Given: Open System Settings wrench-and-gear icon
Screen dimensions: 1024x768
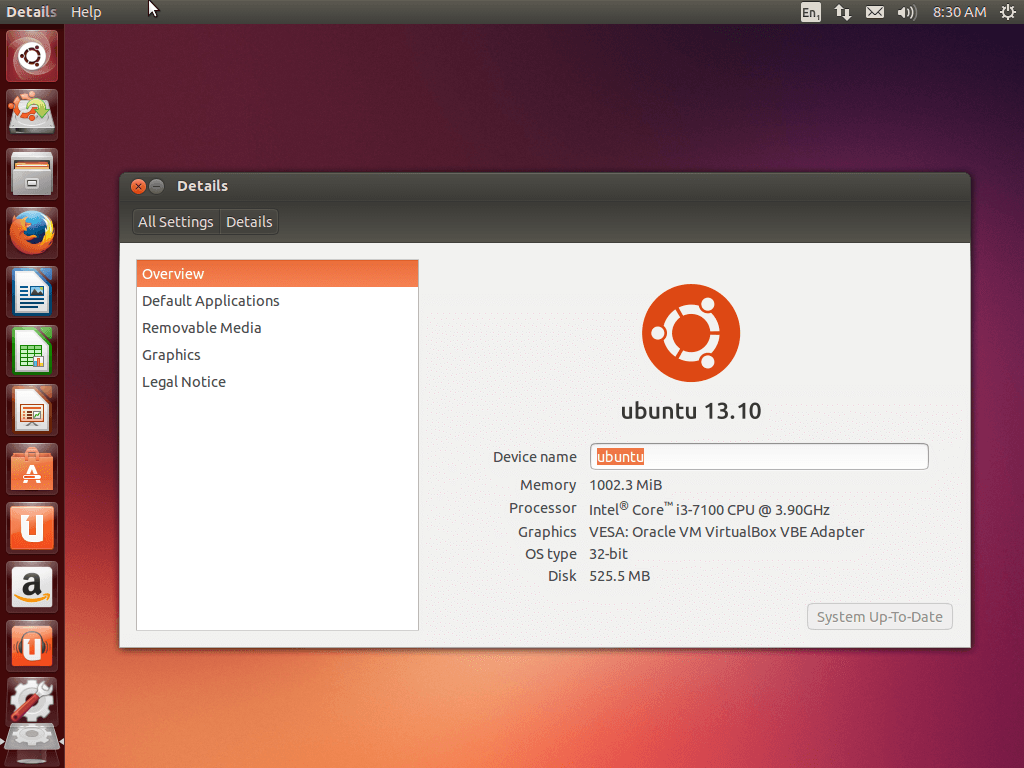Looking at the screenshot, I should tap(32, 702).
